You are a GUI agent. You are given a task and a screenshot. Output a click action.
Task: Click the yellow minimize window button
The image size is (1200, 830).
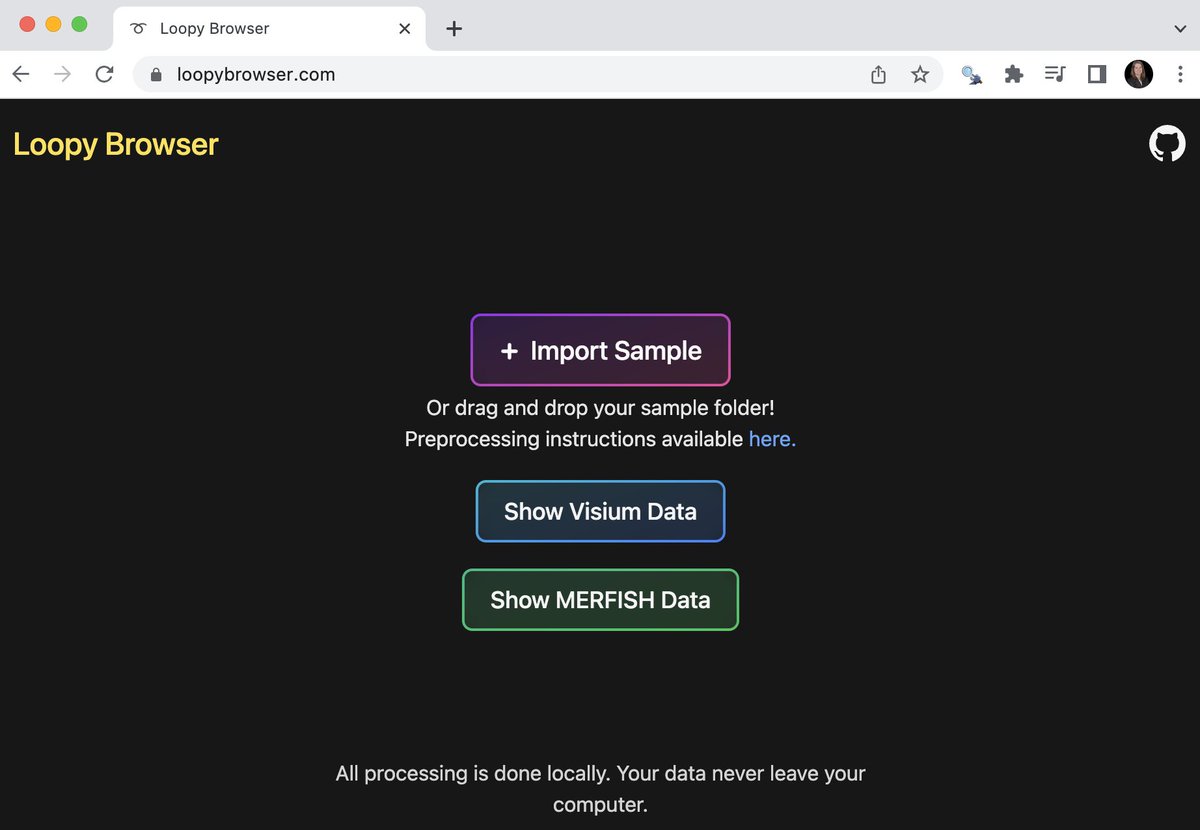(53, 24)
